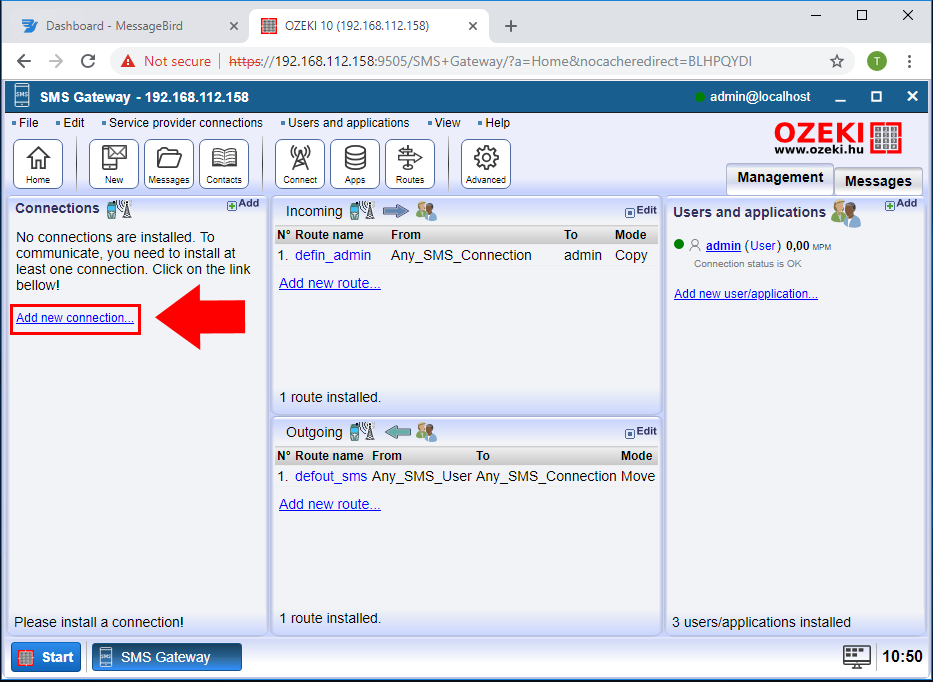Click the desktop monitor icon in taskbar

tap(857, 657)
